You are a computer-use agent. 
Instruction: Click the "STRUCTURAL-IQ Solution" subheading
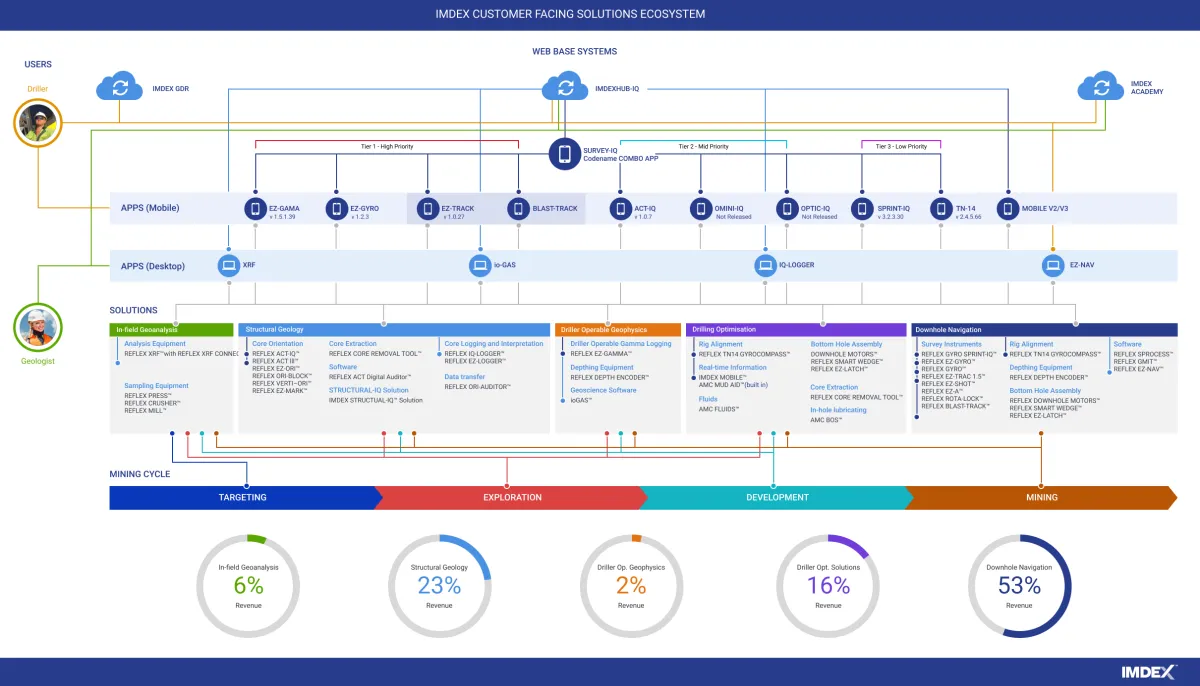pyautogui.click(x=369, y=390)
